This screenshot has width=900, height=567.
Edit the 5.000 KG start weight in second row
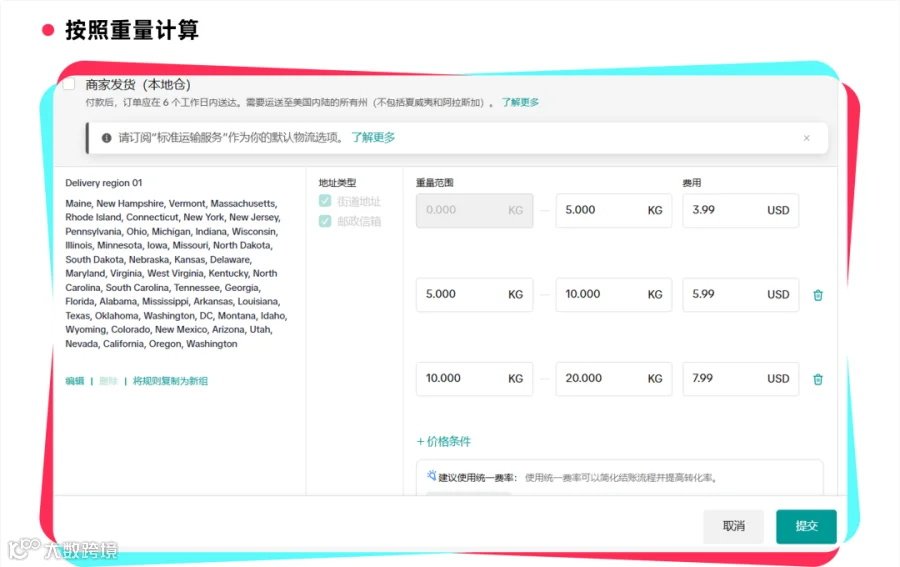475,294
